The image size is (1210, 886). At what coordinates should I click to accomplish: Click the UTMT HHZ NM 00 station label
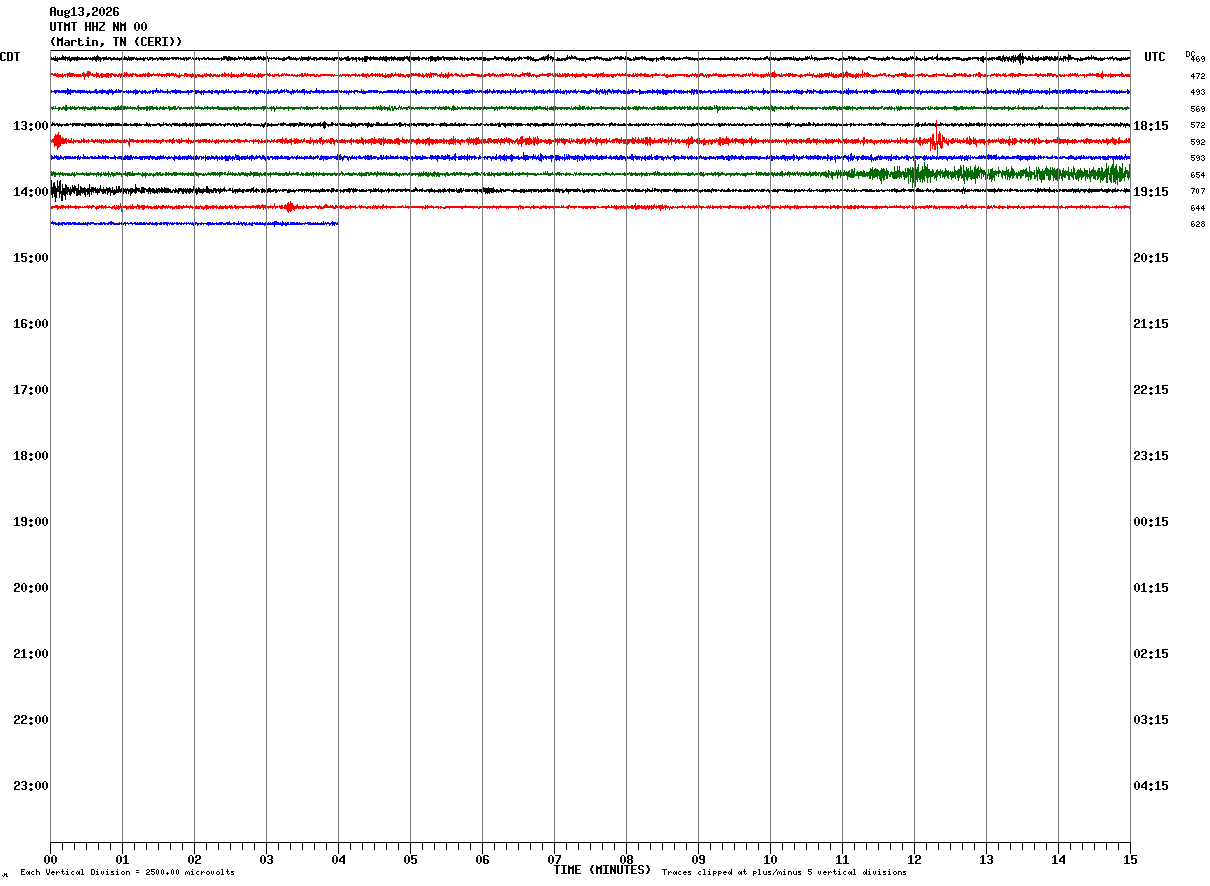click(98, 27)
